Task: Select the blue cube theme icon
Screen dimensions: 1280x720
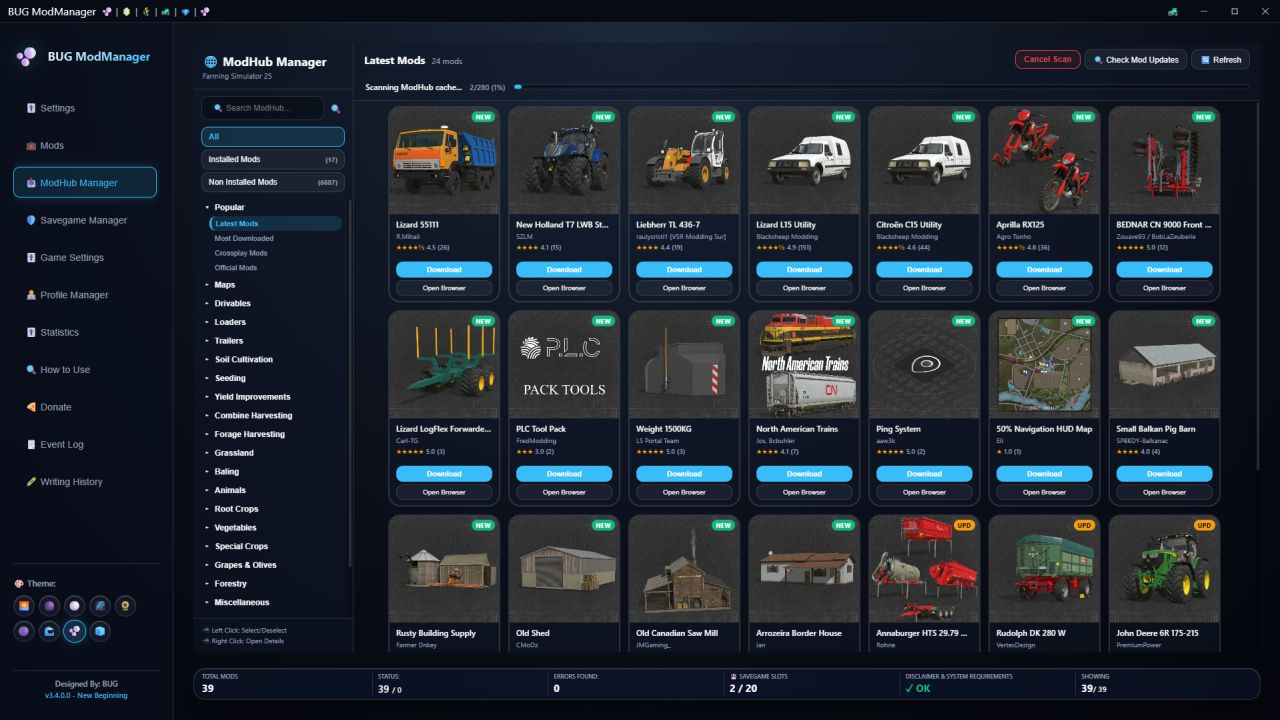Action: (x=100, y=631)
